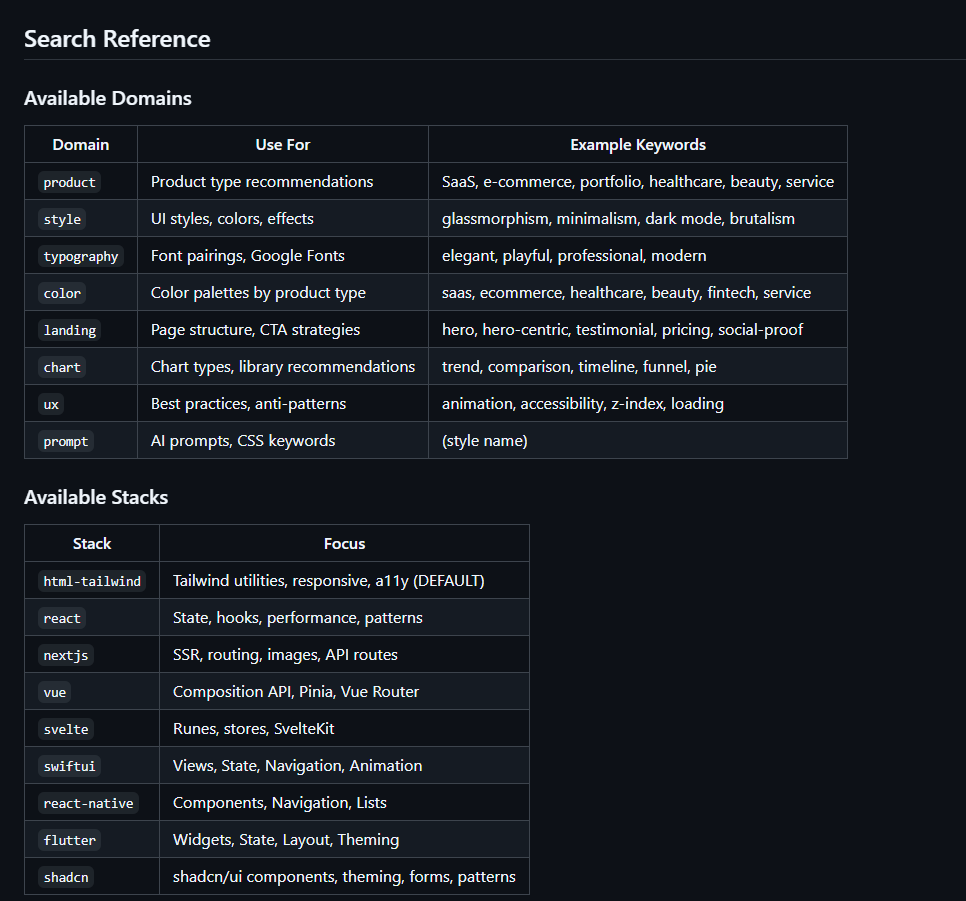Screen dimensions: 966x901
Task: Click the Available Domains heading
Action: (108, 98)
